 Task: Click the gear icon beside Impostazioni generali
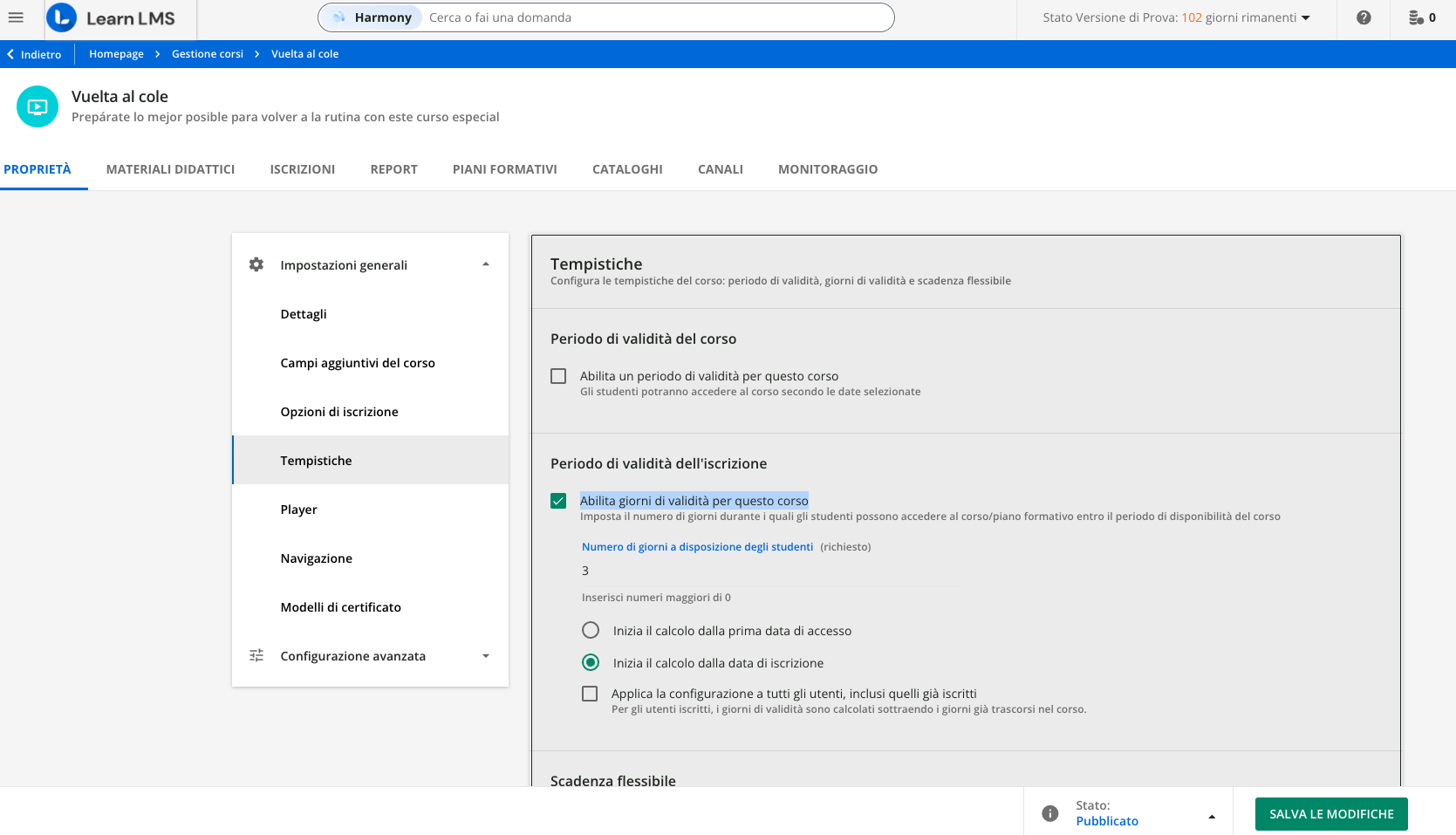click(256, 264)
